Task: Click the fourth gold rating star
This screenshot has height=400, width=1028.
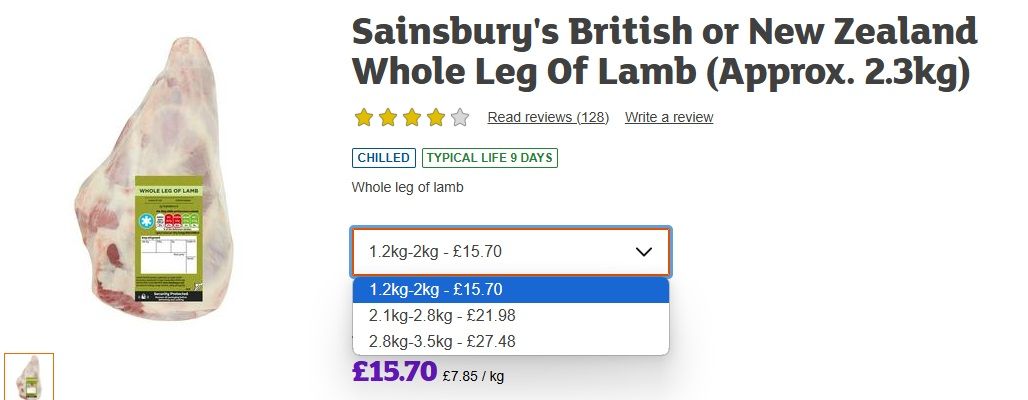Action: click(436, 118)
